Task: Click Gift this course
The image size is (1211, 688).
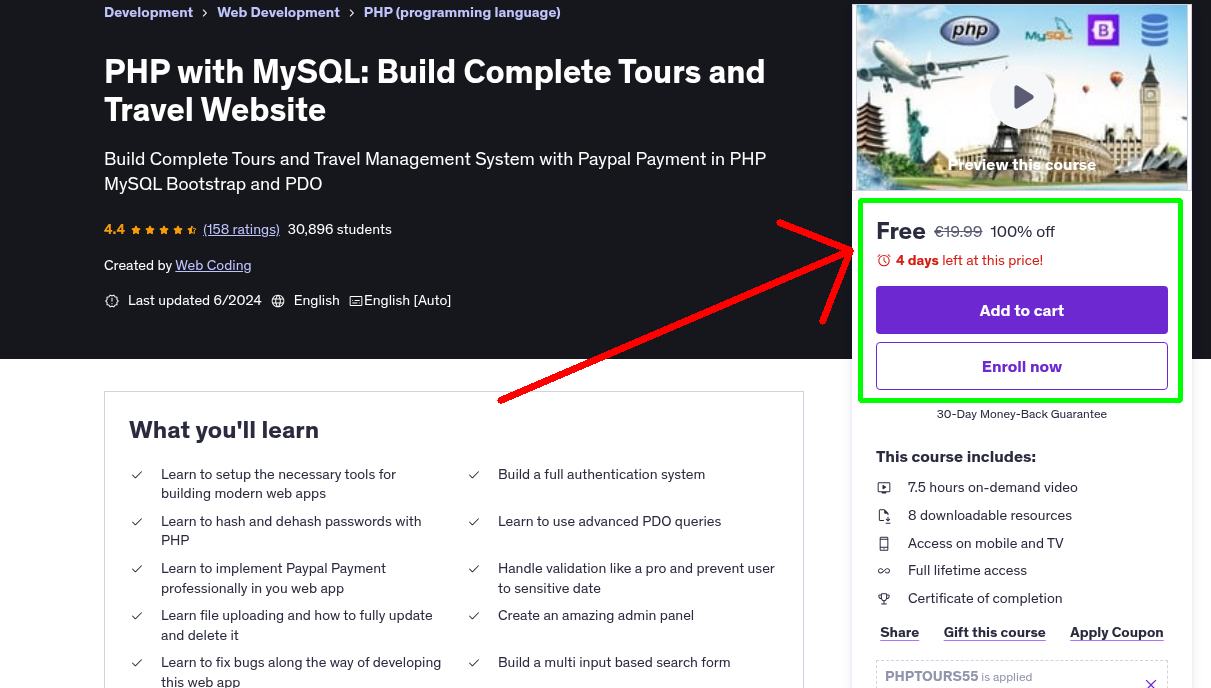Action: (994, 632)
